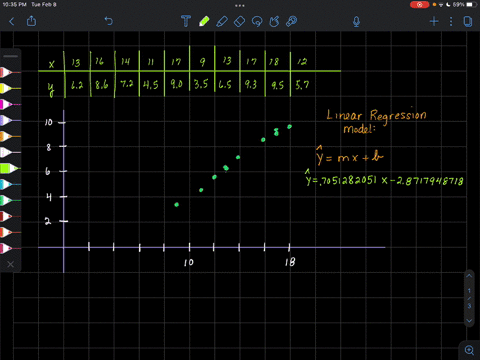The height and width of the screenshot is (360, 480).
Task: Select the lasso selection tool
Action: coord(257,22)
